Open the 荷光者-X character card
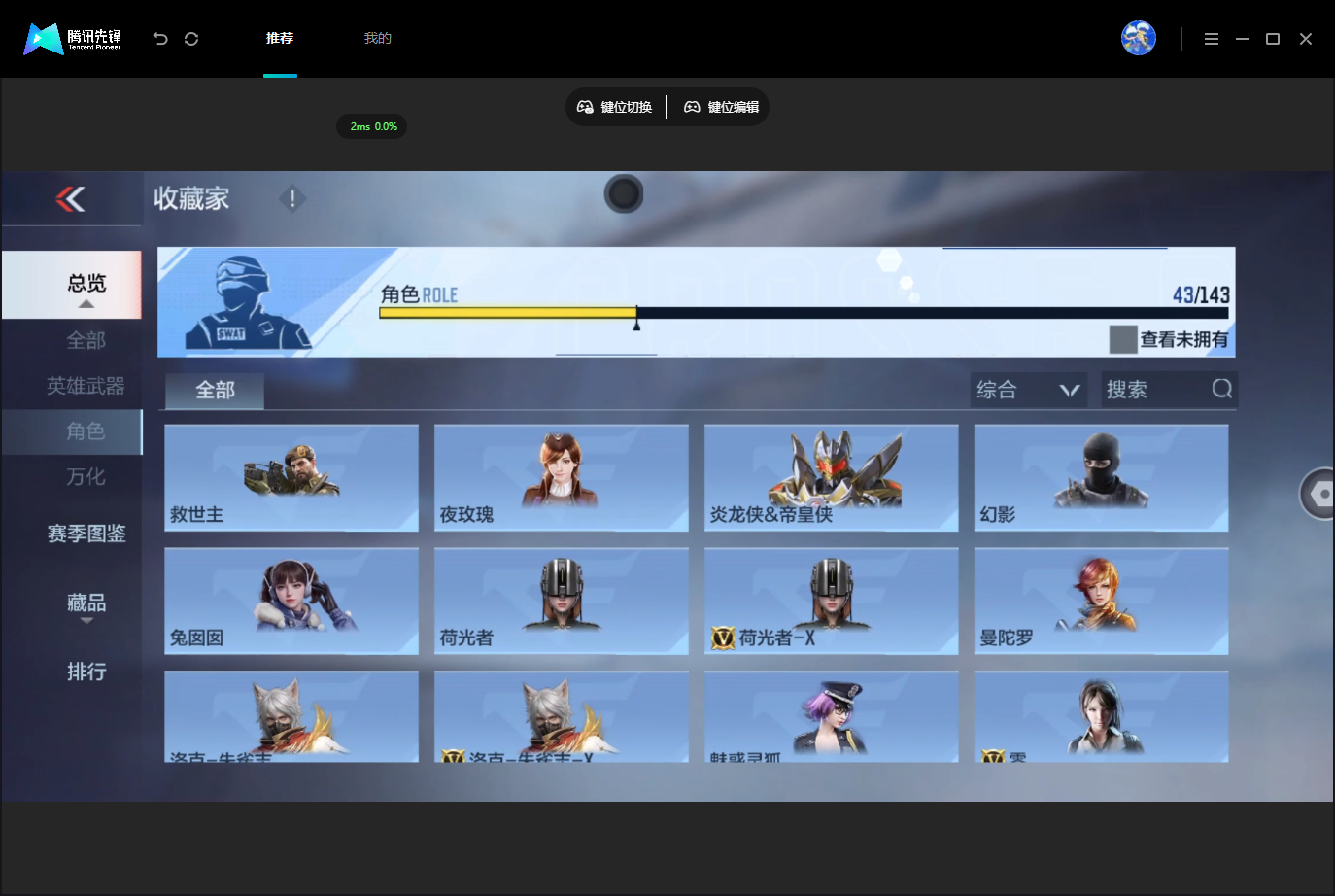This screenshot has height=896, width=1335. tap(832, 602)
